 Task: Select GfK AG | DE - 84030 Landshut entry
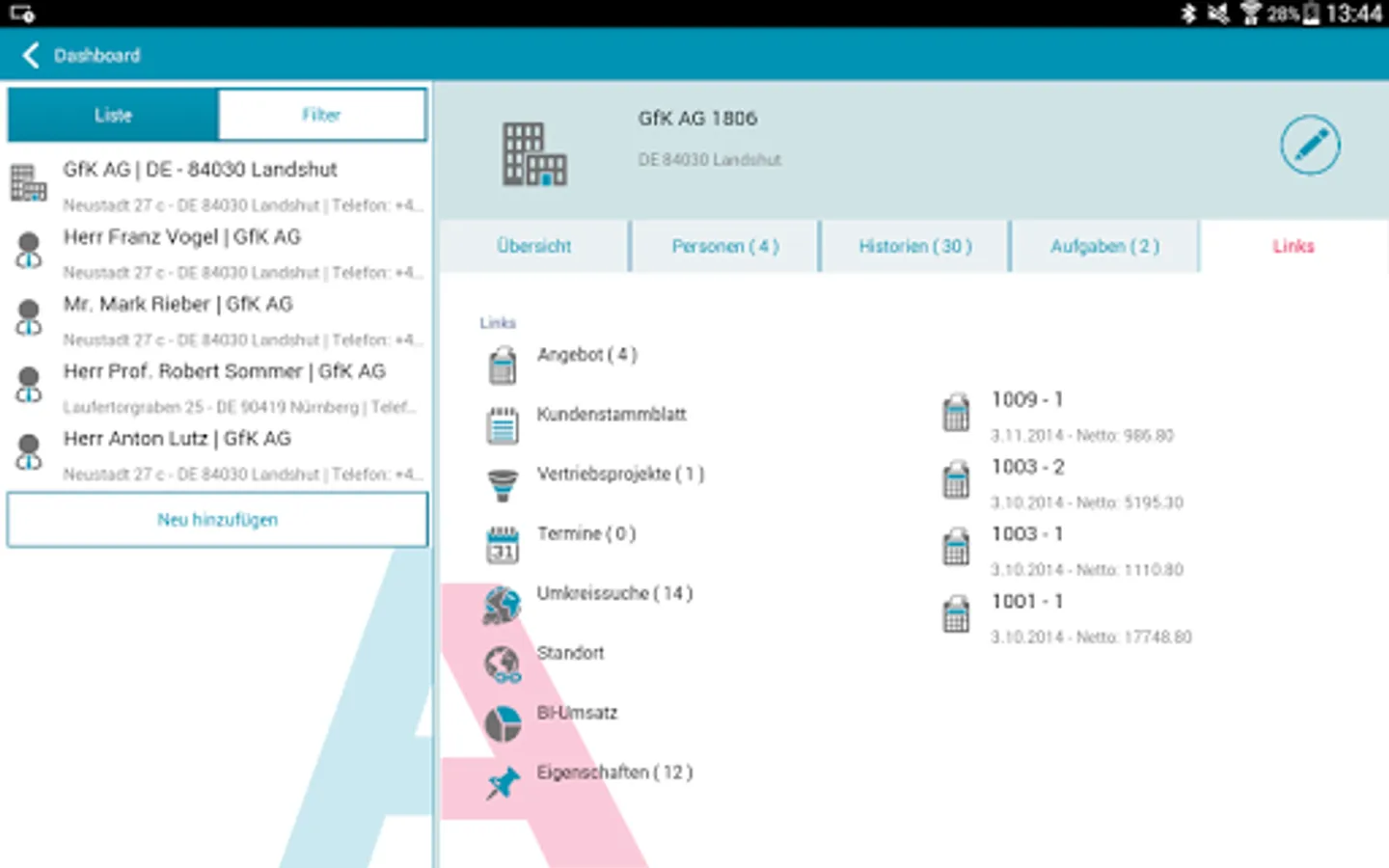click(x=218, y=185)
